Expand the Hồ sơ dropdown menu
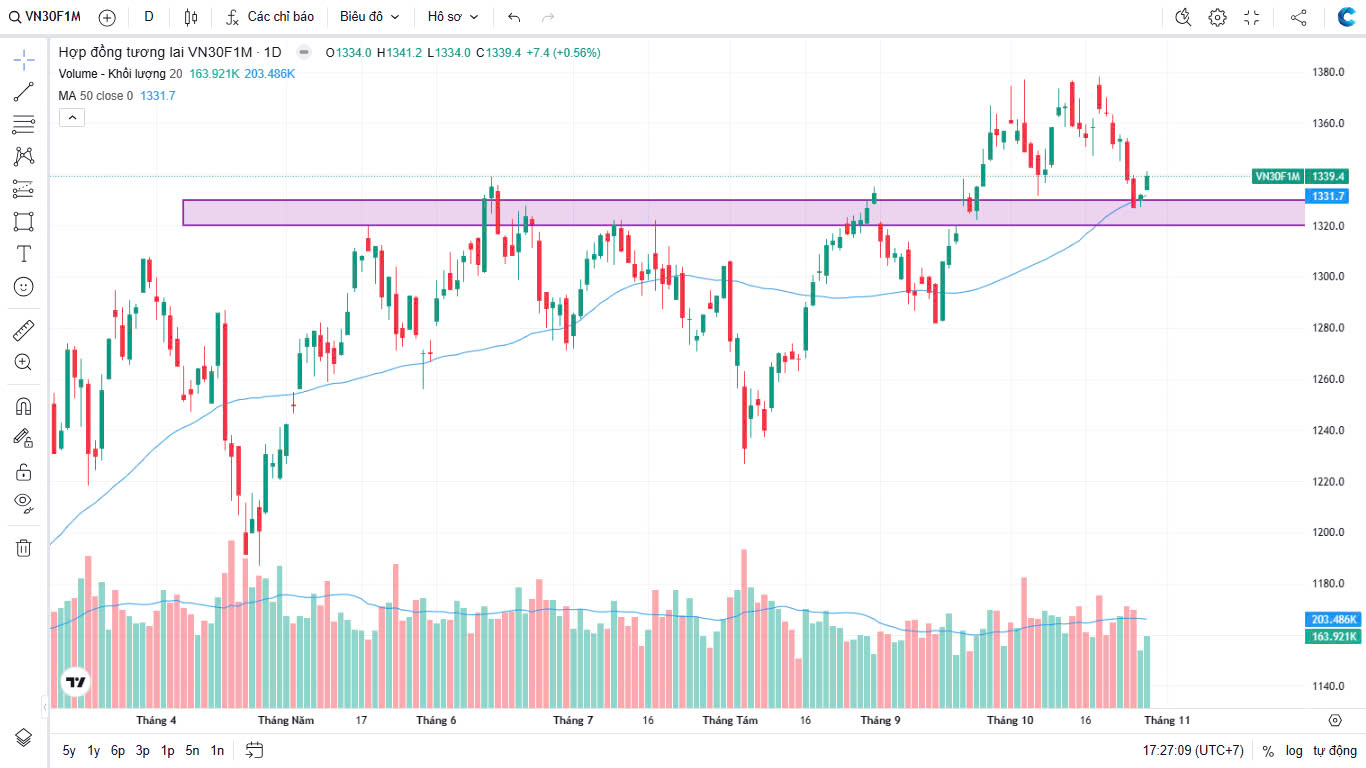Screen dimensions: 1366x768 453,17
